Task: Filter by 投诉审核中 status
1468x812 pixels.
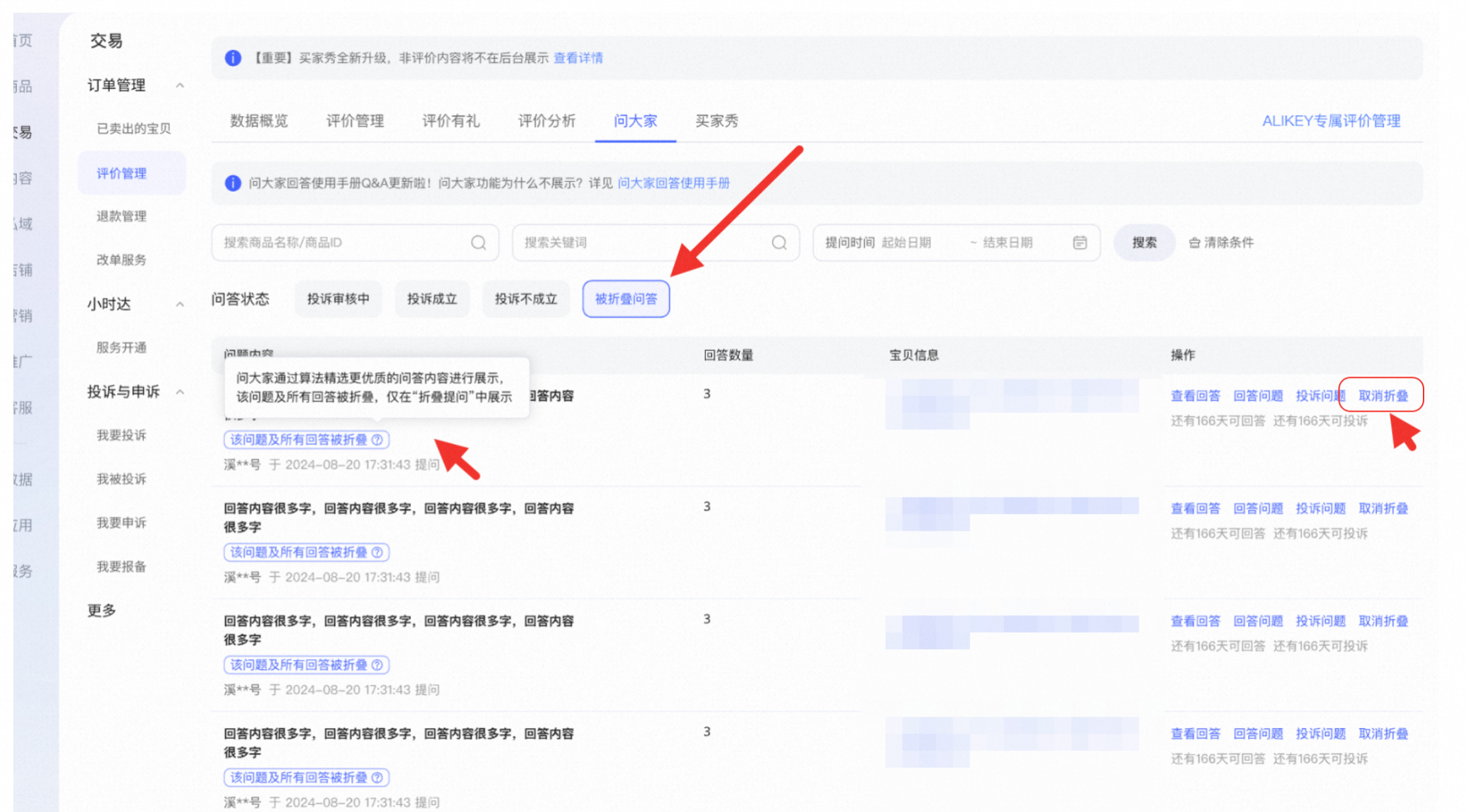Action: click(338, 299)
